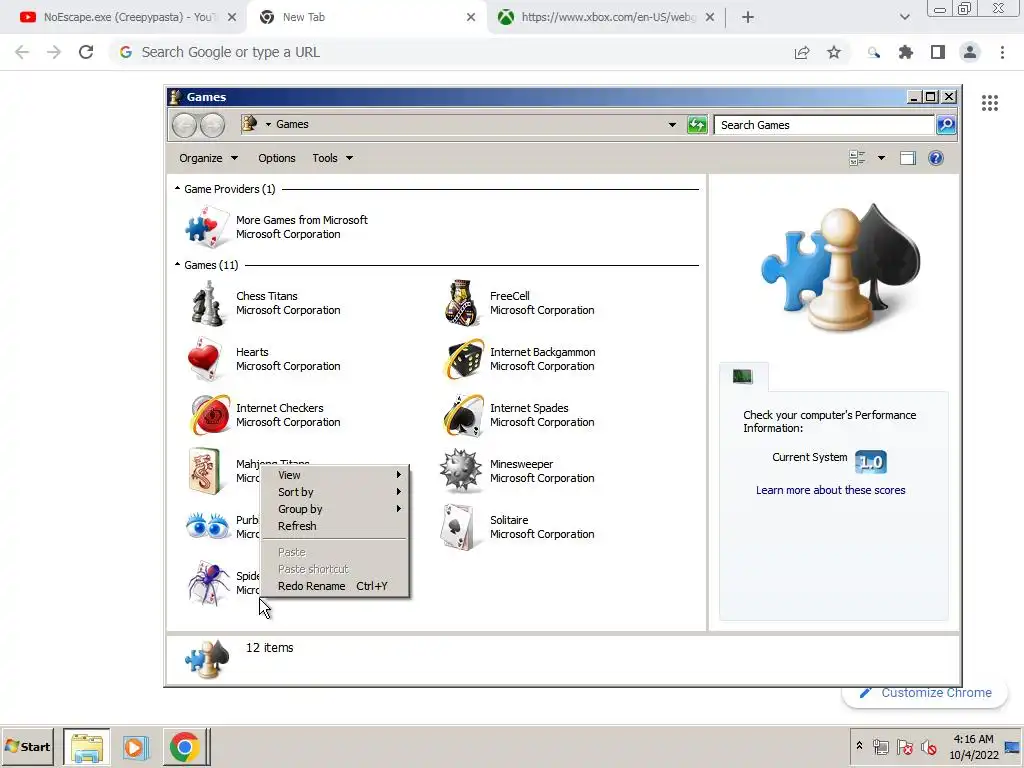Viewport: 1024px width, 768px height.
Task: Toggle Chrome side panel icon
Action: tap(938, 52)
